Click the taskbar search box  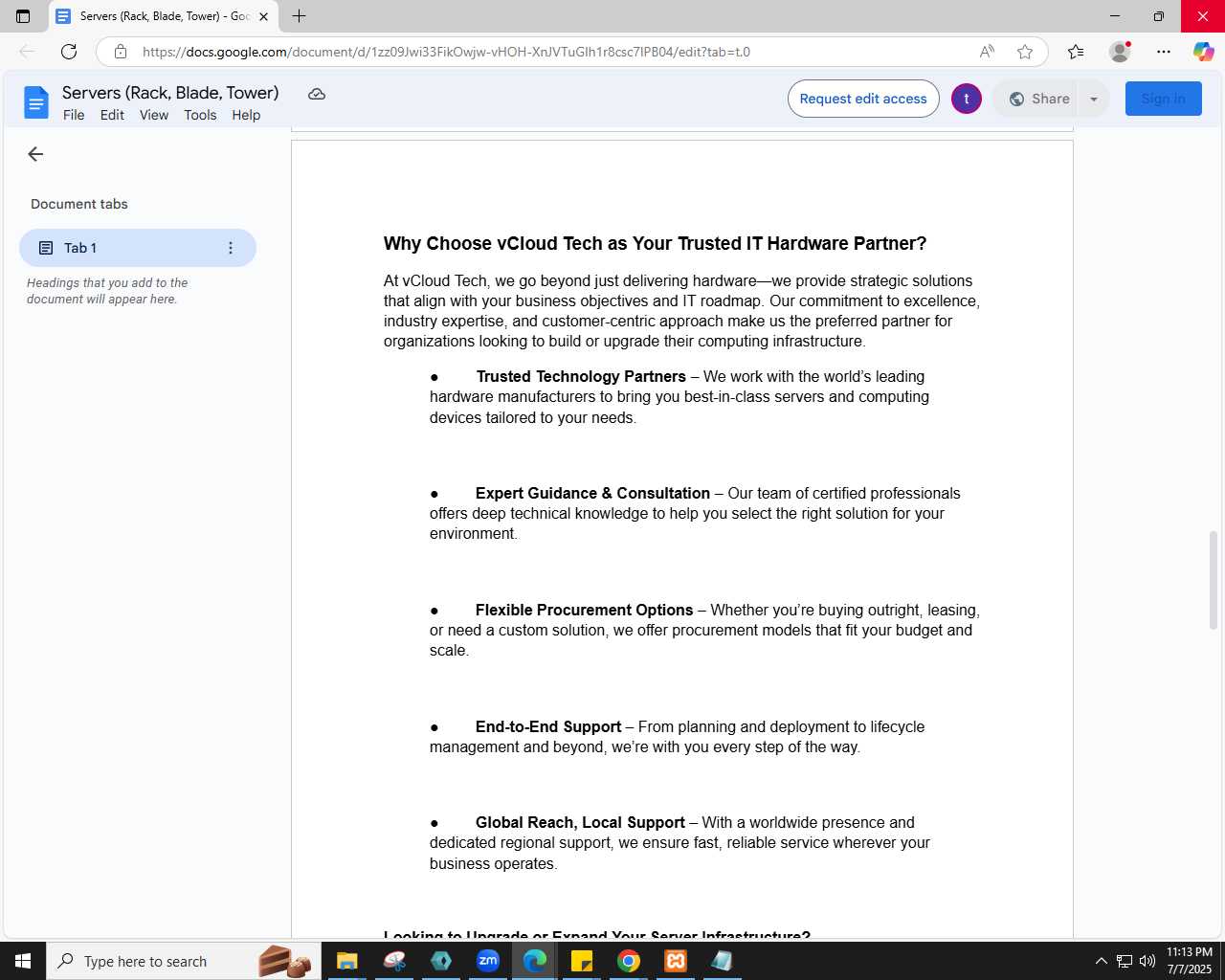click(x=182, y=961)
